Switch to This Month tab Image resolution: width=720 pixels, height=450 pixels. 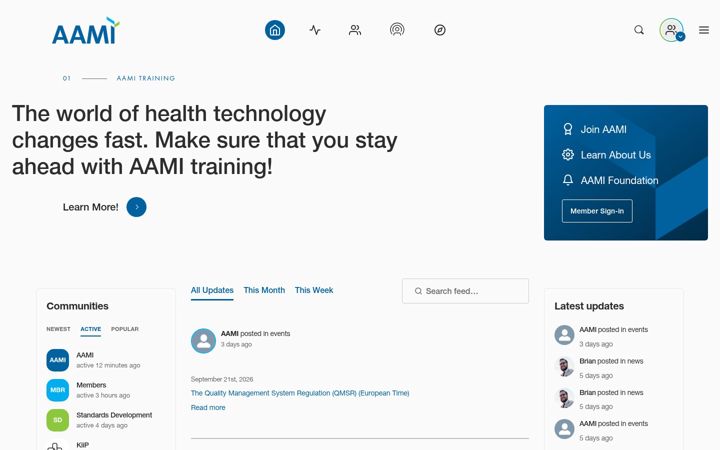pos(264,290)
